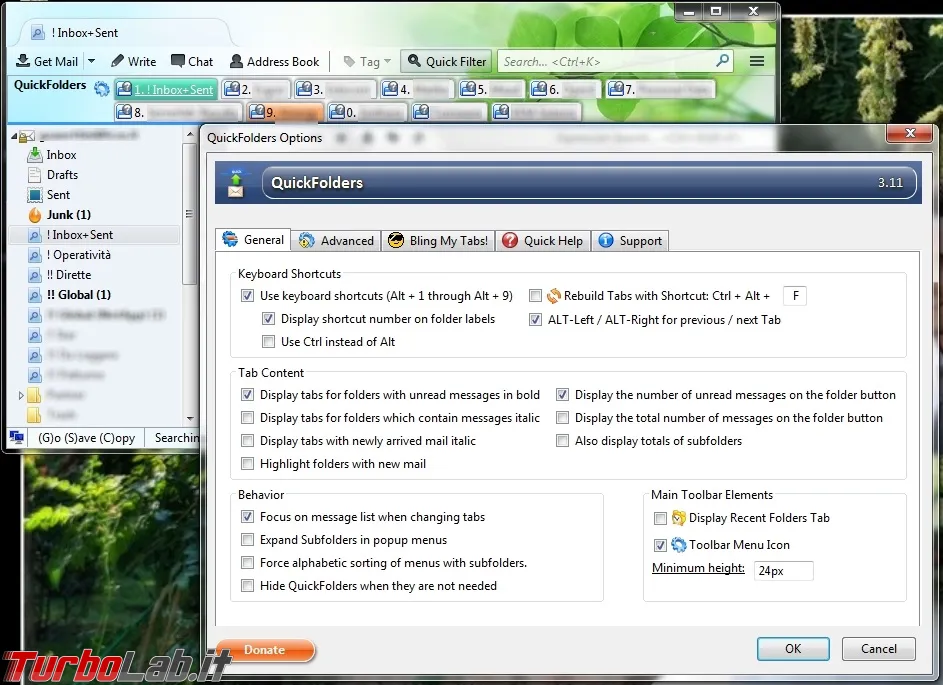Viewport: 943px width, 685px height.
Task: Click the orange Donate button
Action: point(265,650)
